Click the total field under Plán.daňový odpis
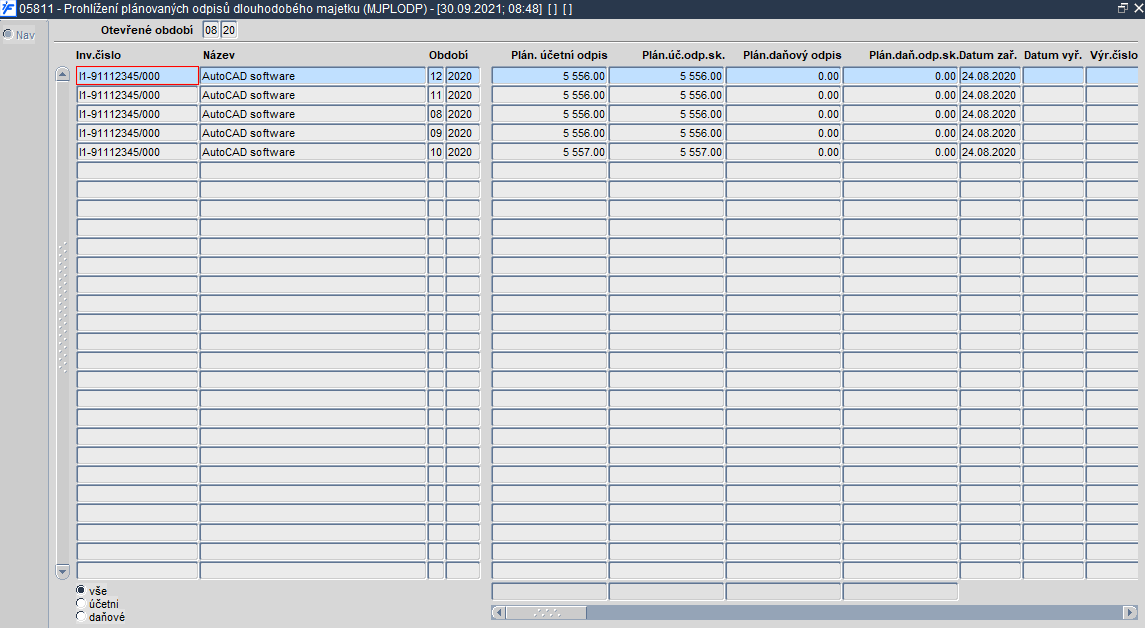1145x628 pixels. point(783,591)
